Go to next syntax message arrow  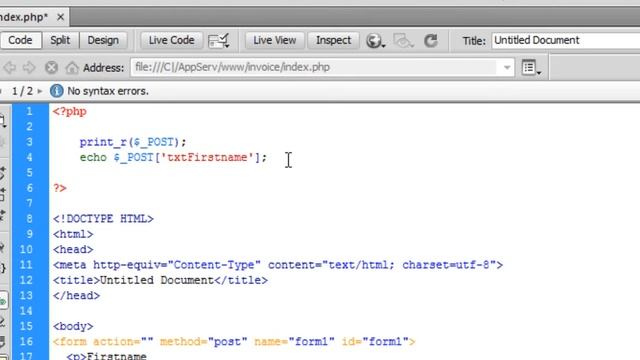coord(40,91)
